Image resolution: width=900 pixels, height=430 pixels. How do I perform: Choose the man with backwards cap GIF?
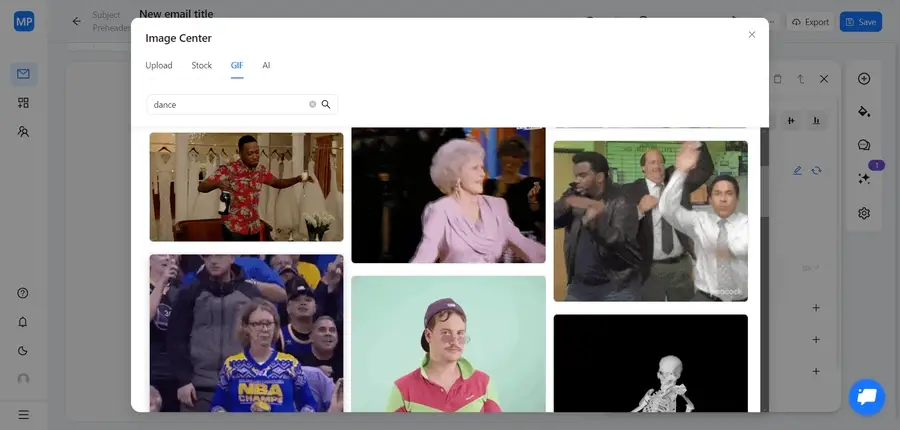tap(448, 344)
